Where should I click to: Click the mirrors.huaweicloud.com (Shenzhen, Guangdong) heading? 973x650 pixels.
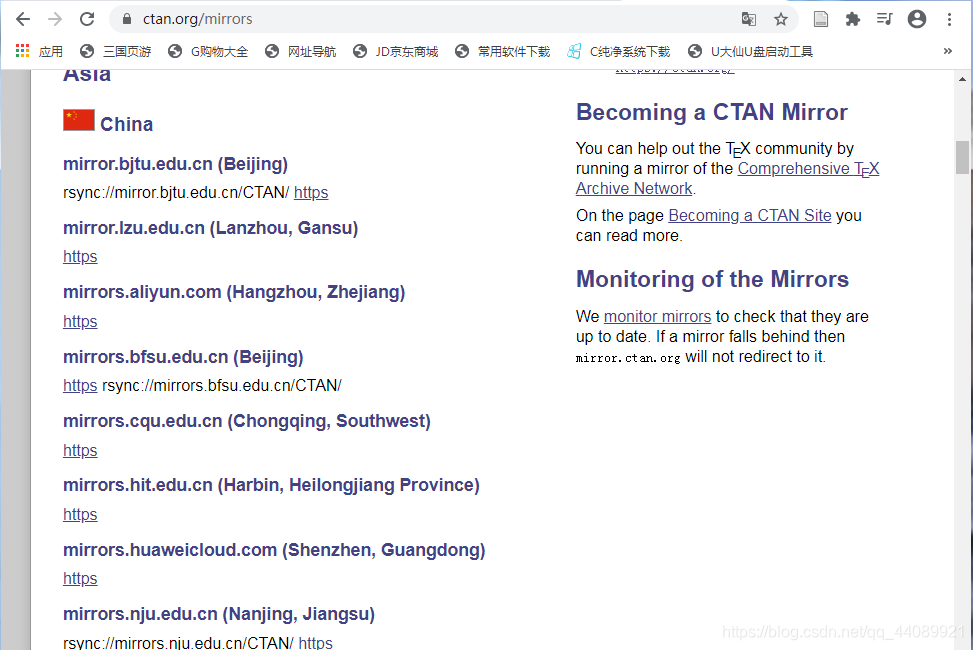point(274,550)
